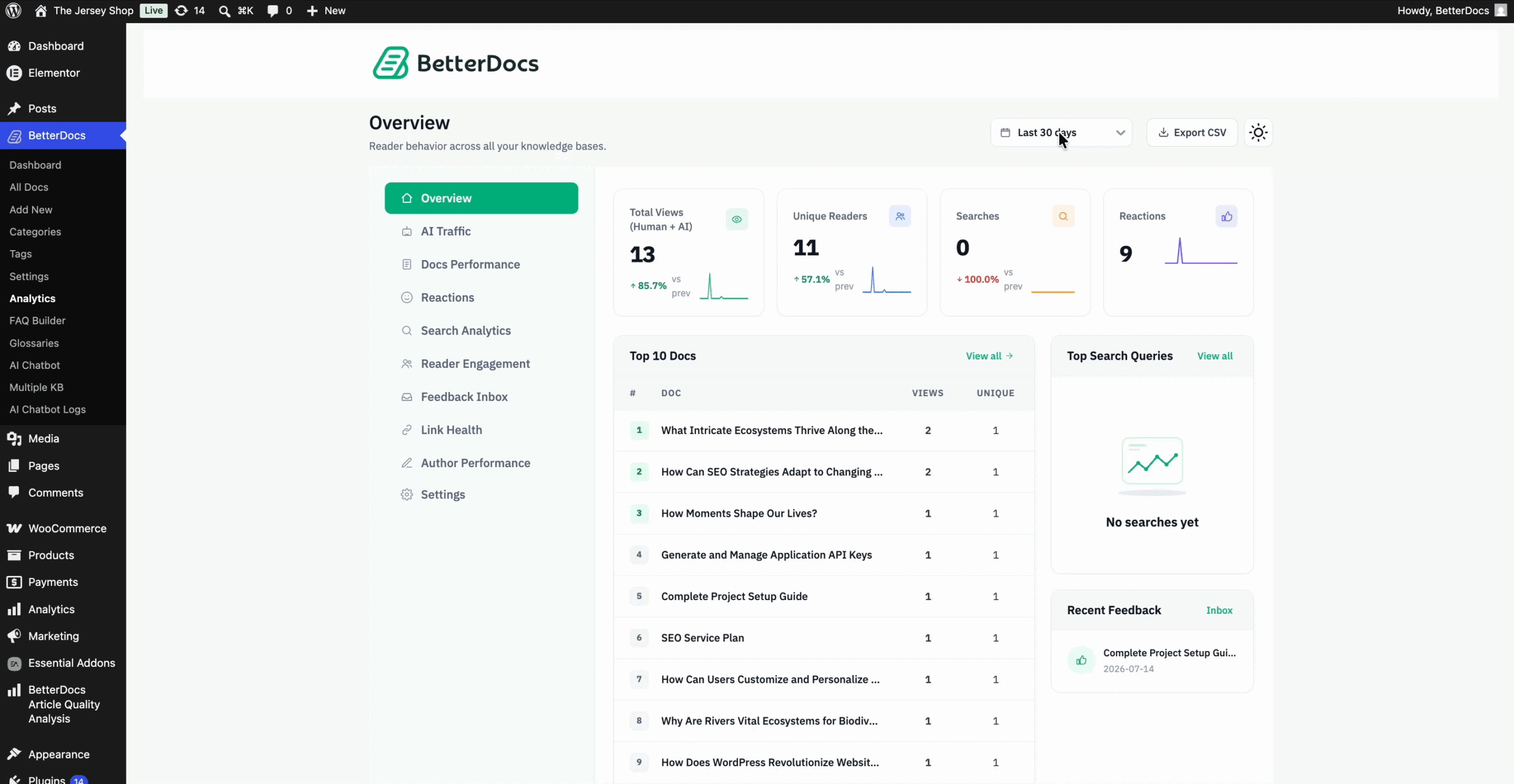
Task: Open All Docs submenu item
Action: [x=28, y=187]
